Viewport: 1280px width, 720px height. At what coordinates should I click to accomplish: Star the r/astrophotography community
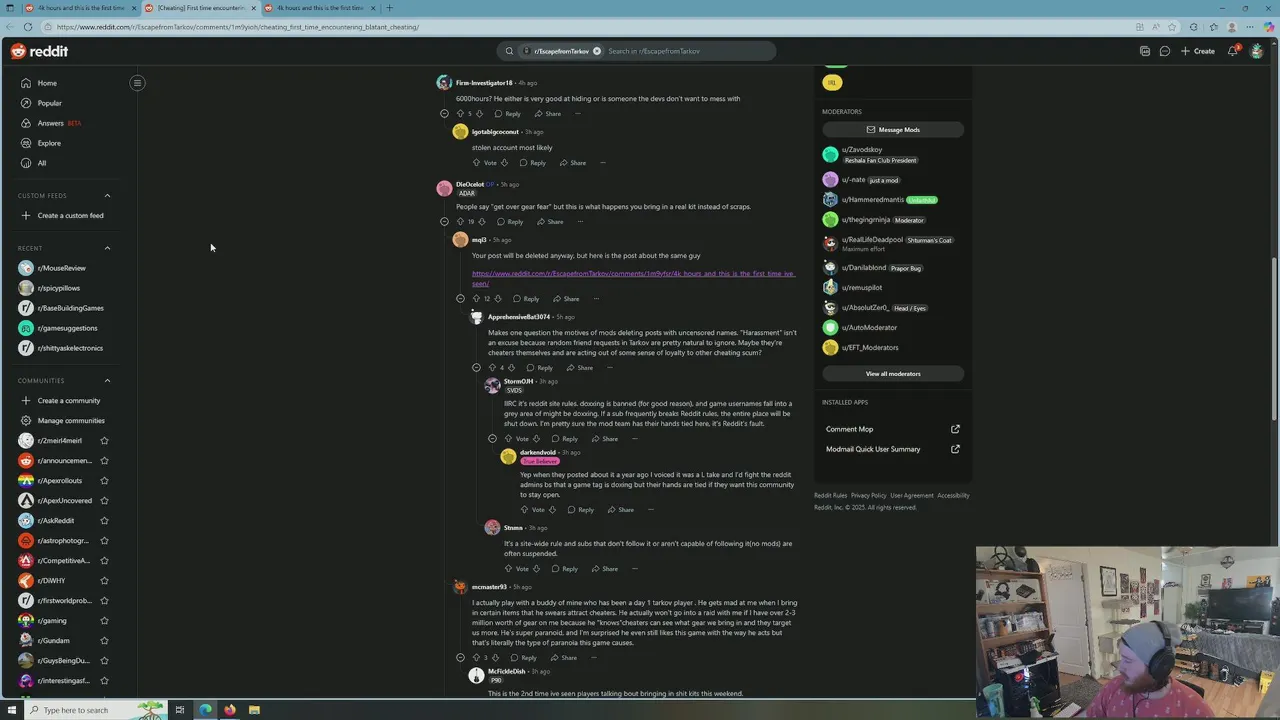[x=104, y=541]
